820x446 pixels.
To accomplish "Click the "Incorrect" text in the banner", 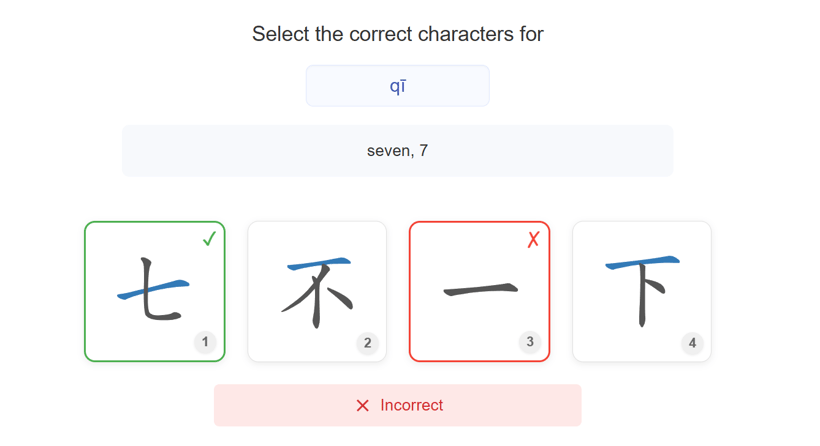I will coord(411,406).
